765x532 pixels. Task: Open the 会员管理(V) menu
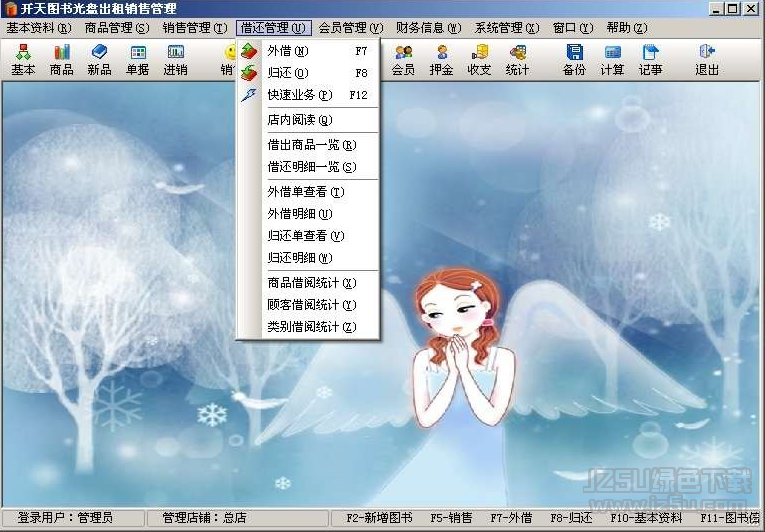[x=351, y=28]
